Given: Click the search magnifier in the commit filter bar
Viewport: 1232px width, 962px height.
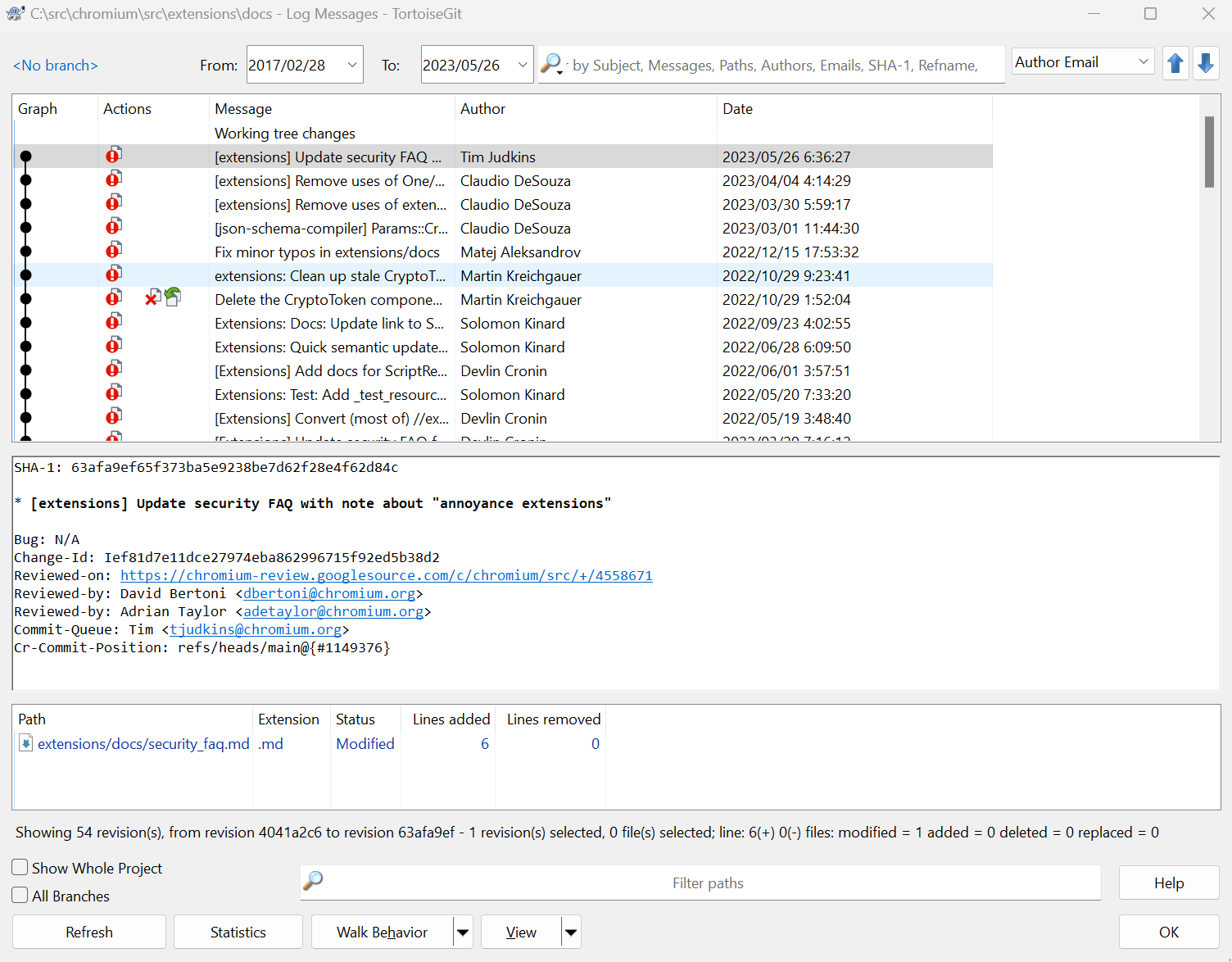Looking at the screenshot, I should [552, 63].
